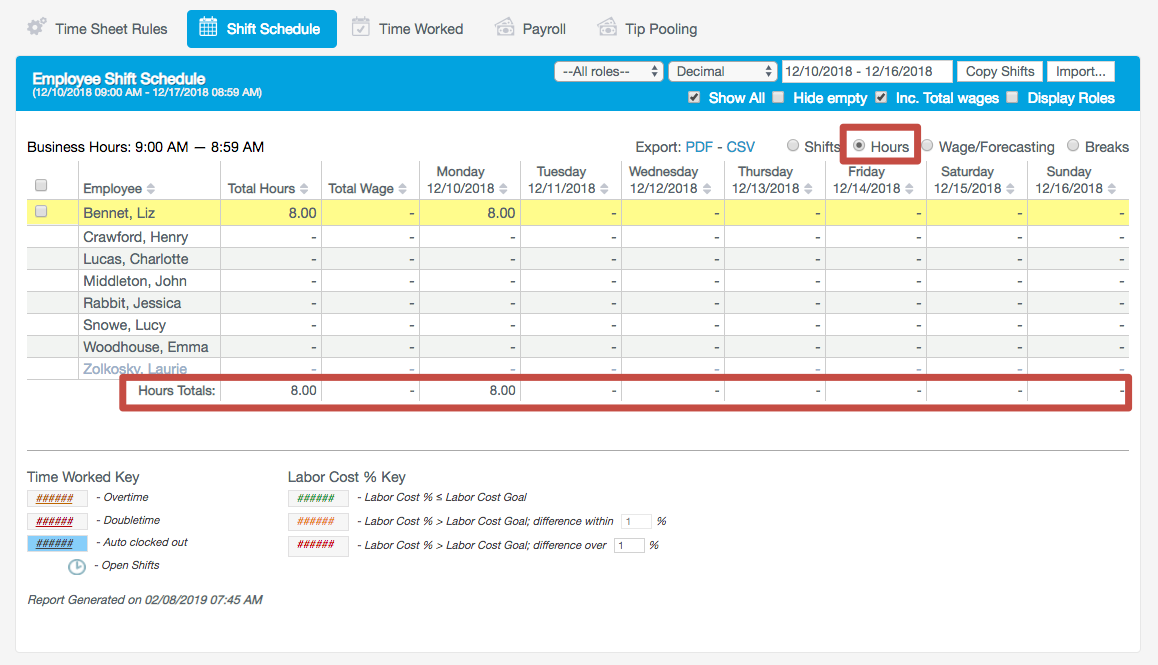The height and width of the screenshot is (665, 1158).
Task: Click the Time Sheet Rules gear icon
Action: 37,27
